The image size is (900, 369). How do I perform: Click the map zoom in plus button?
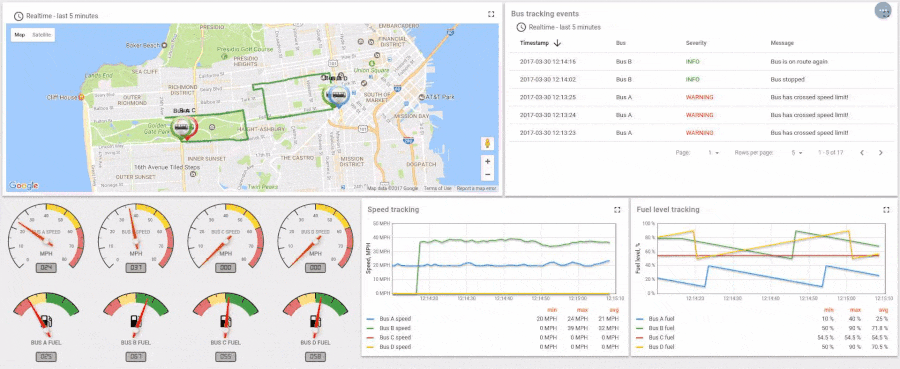point(487,162)
